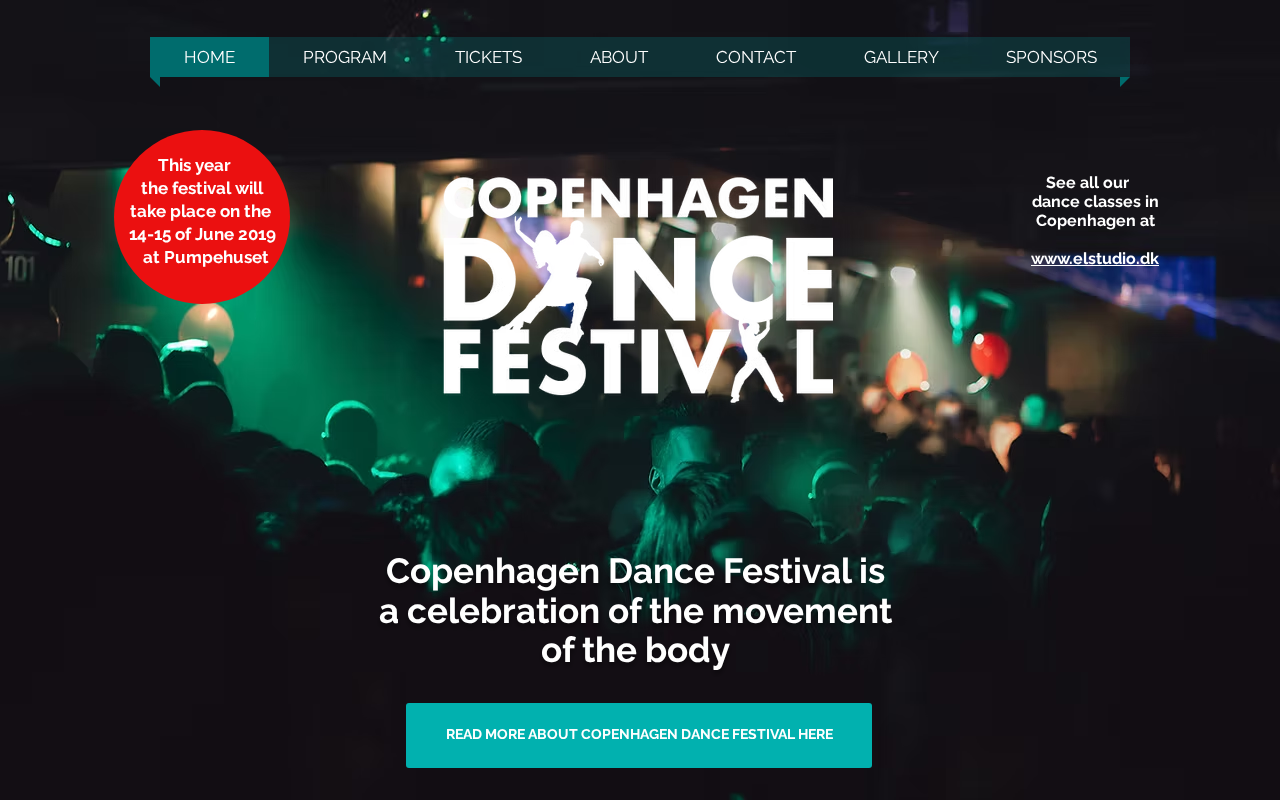Click the right ribbon fold of navigation bar

click(1125, 82)
